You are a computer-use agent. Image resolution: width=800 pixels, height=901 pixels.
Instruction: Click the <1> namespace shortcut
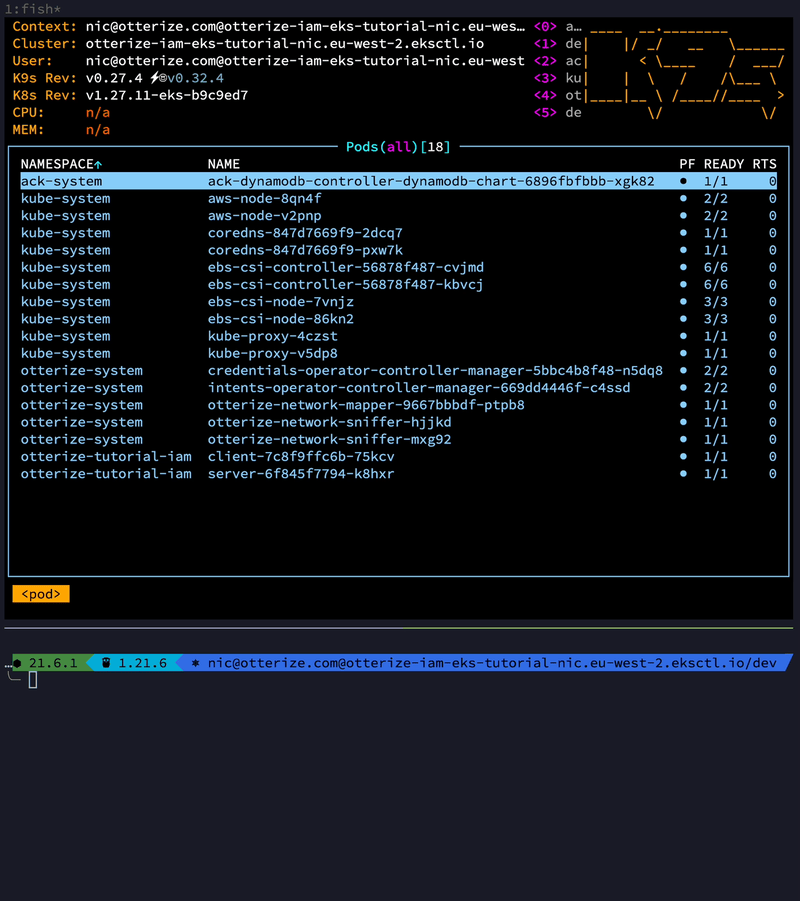coord(545,44)
